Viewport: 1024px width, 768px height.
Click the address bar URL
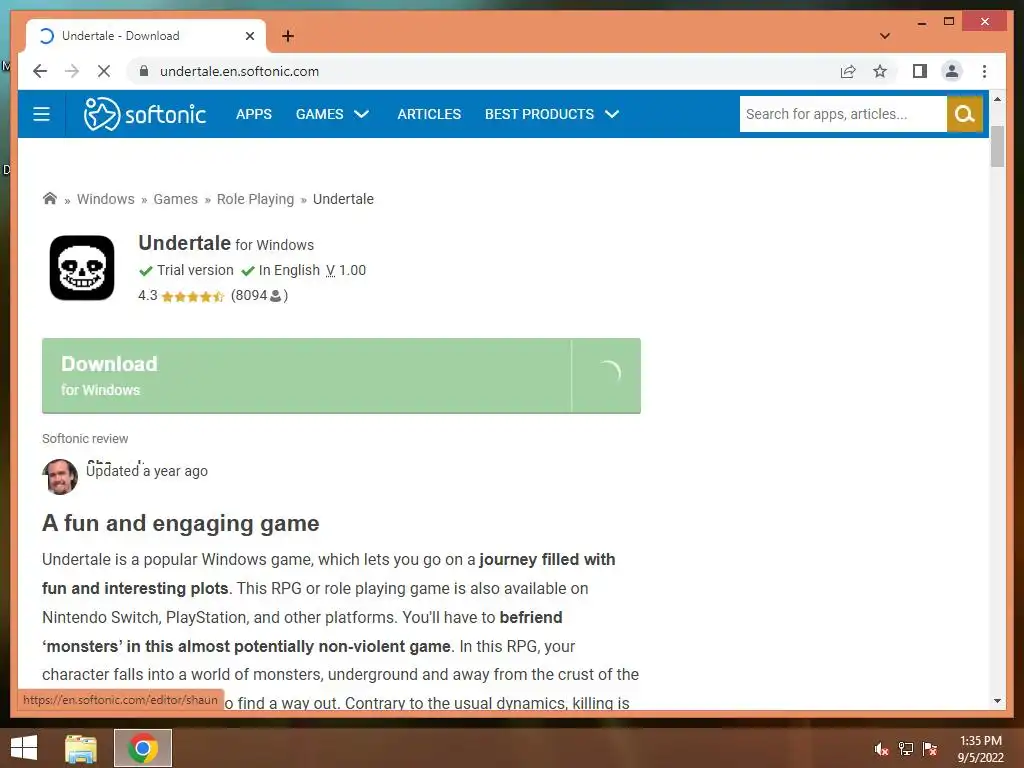pyautogui.click(x=240, y=71)
